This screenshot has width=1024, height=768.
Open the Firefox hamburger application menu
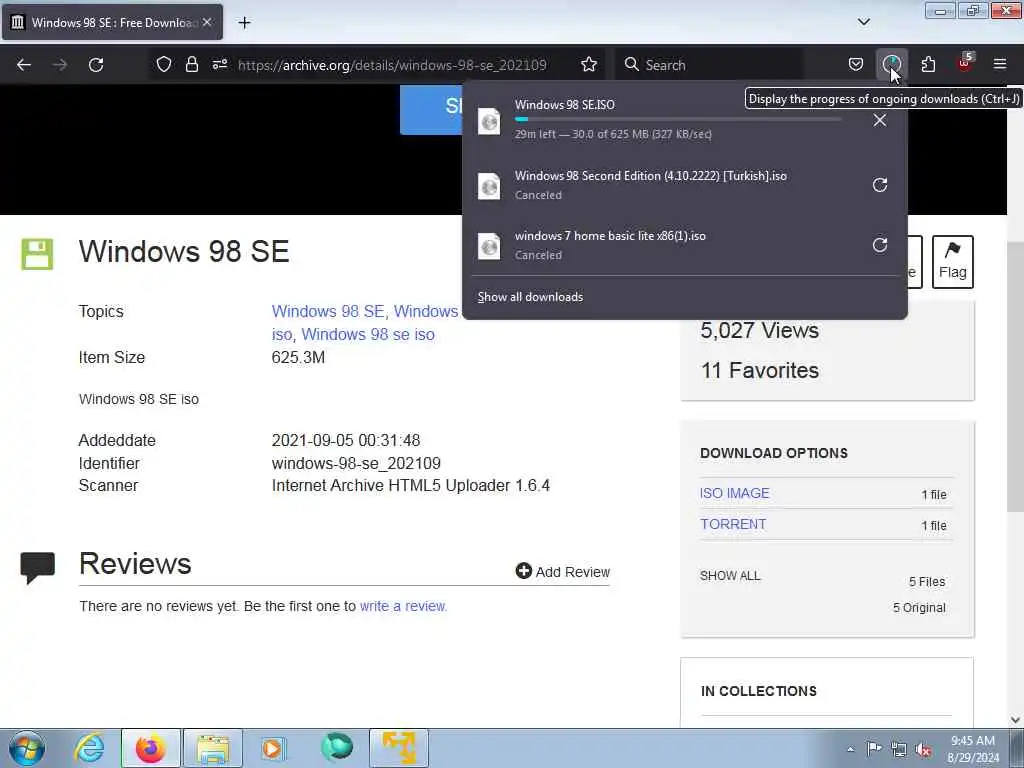1000,65
